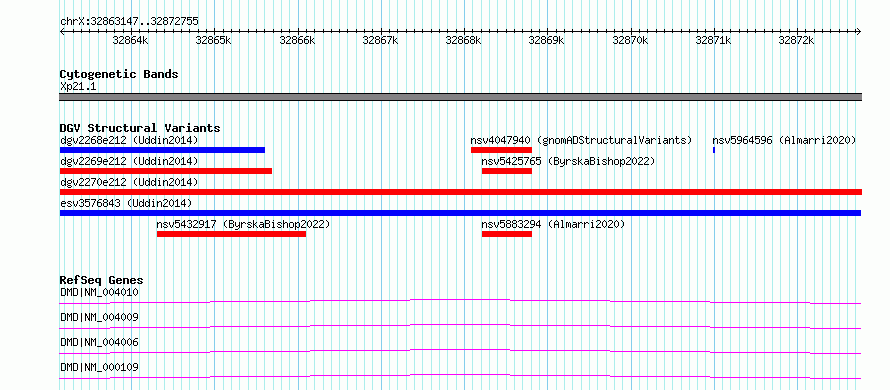This screenshot has width=890, height=390.
Task: Select the DMD|NM_000109 gene label
Action: (99, 367)
